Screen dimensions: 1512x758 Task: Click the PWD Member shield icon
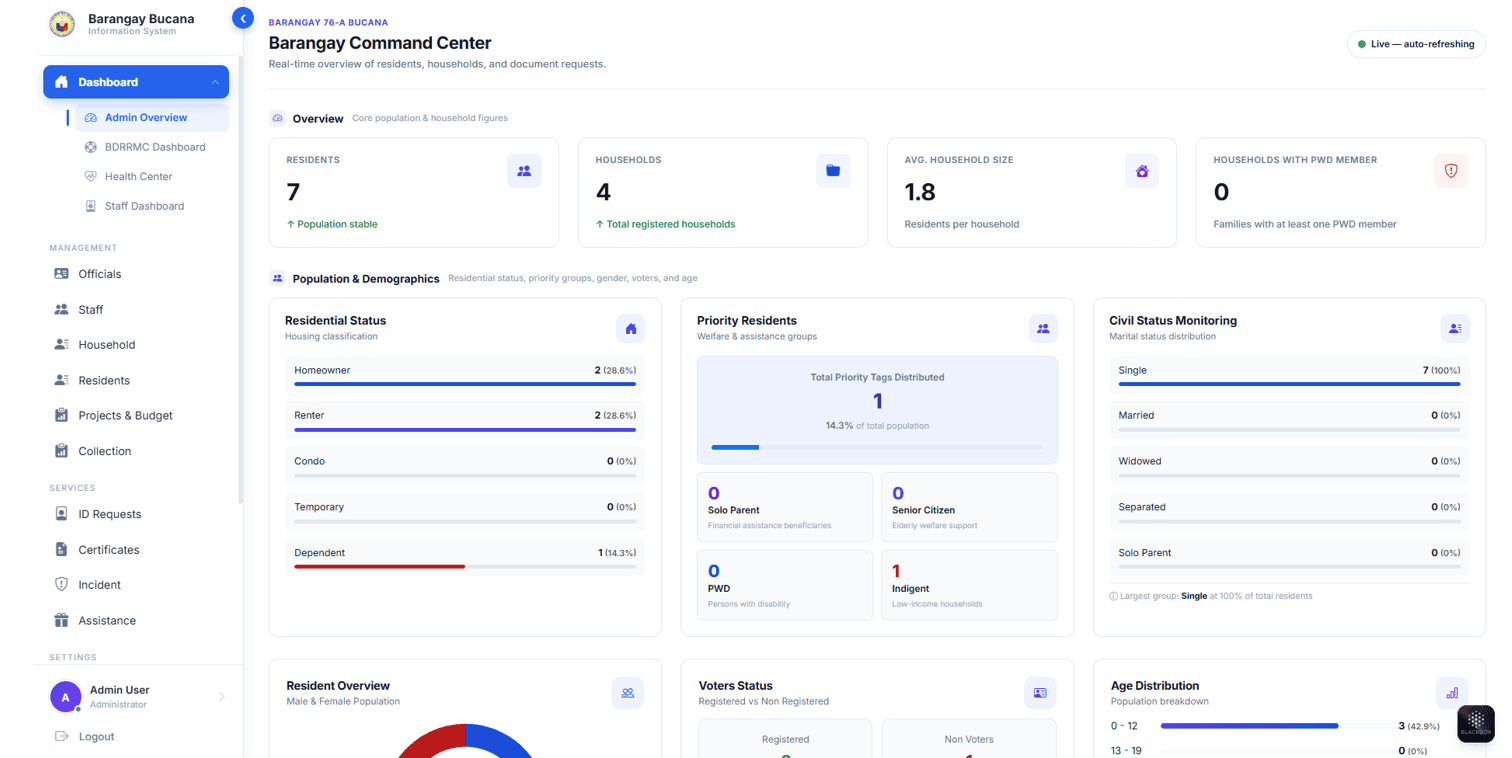1451,171
